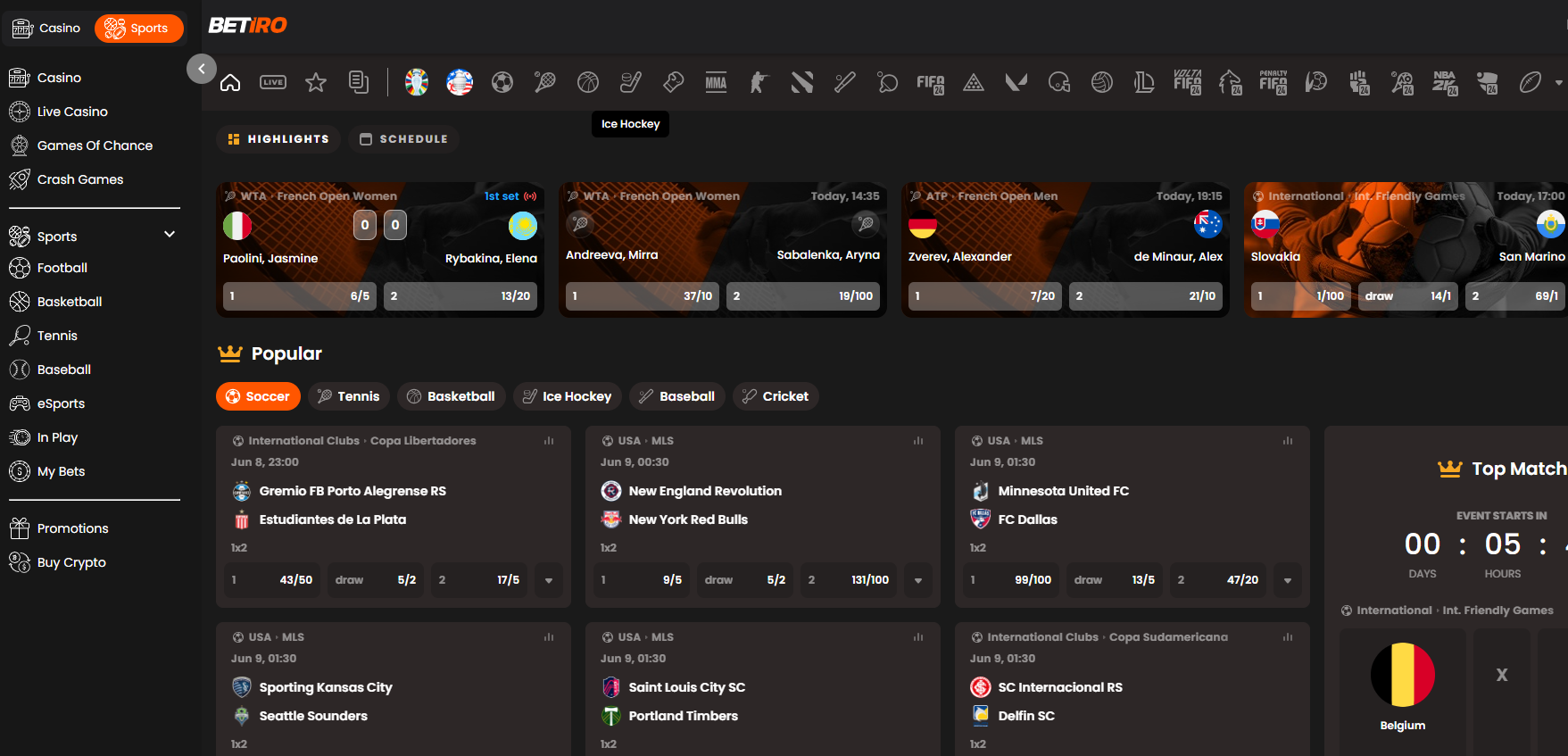Expand more markets for Gremio match

click(549, 580)
